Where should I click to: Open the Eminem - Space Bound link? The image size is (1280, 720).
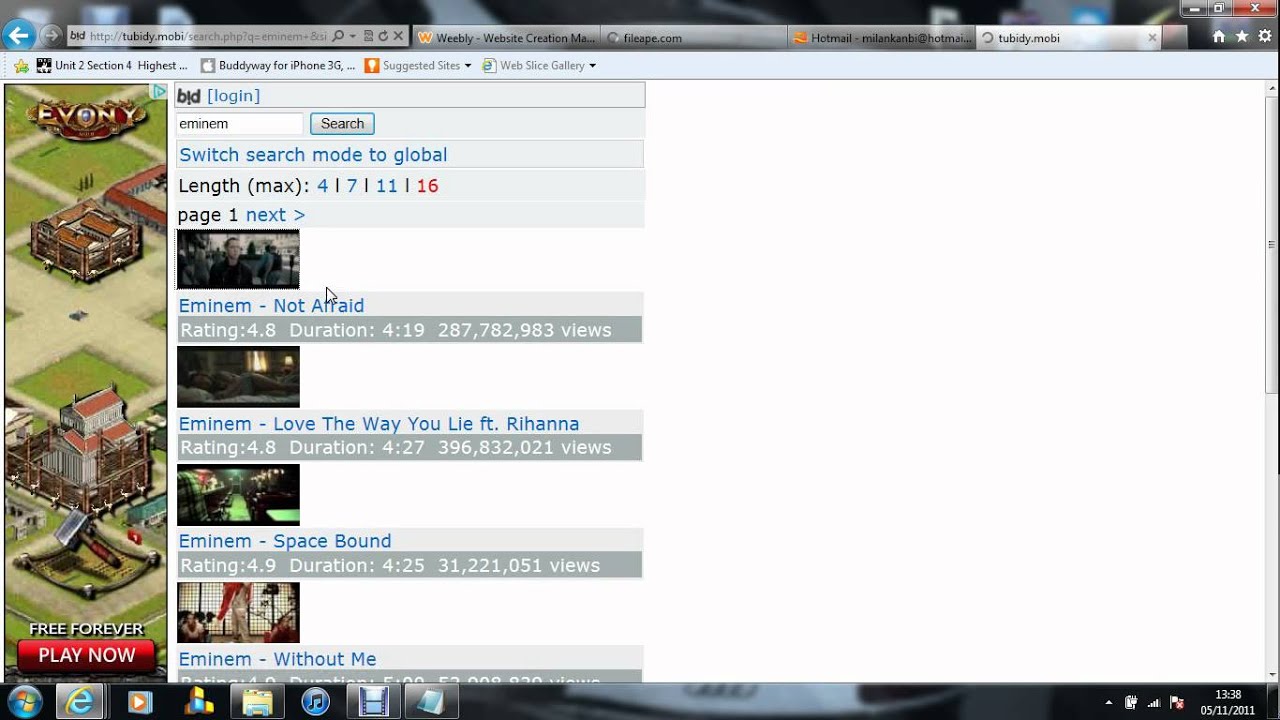[x=285, y=541]
